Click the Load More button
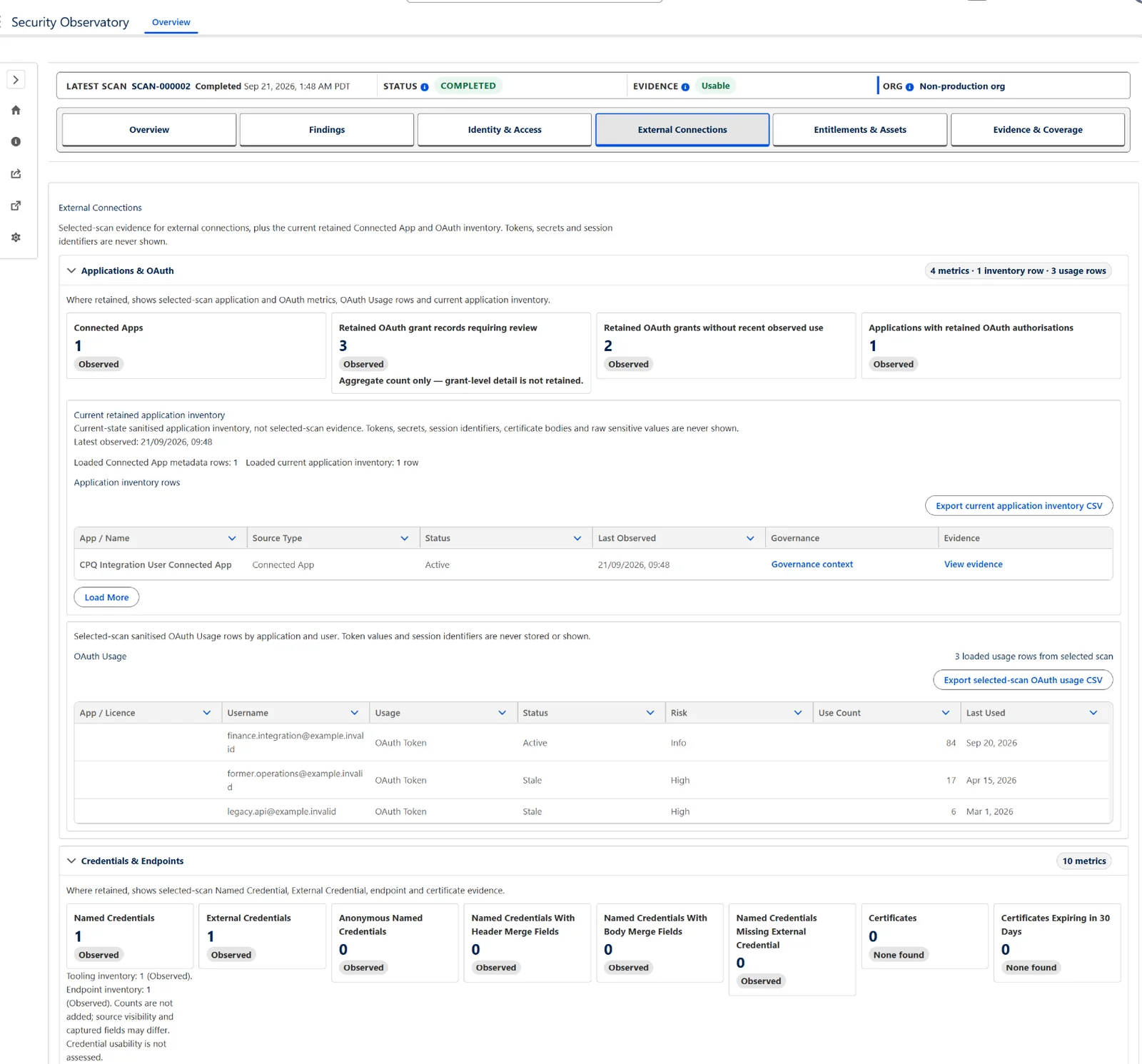Screen dimensions: 1142x1064 tap(107, 597)
